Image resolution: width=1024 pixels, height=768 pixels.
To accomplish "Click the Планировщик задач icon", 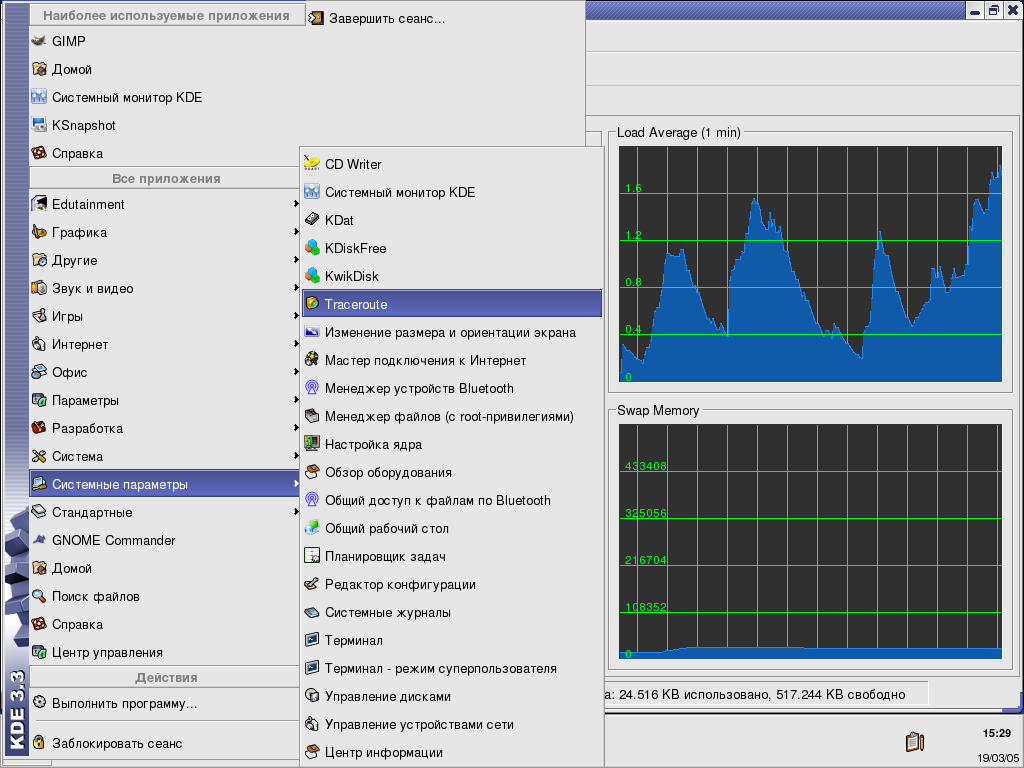I will [x=312, y=556].
